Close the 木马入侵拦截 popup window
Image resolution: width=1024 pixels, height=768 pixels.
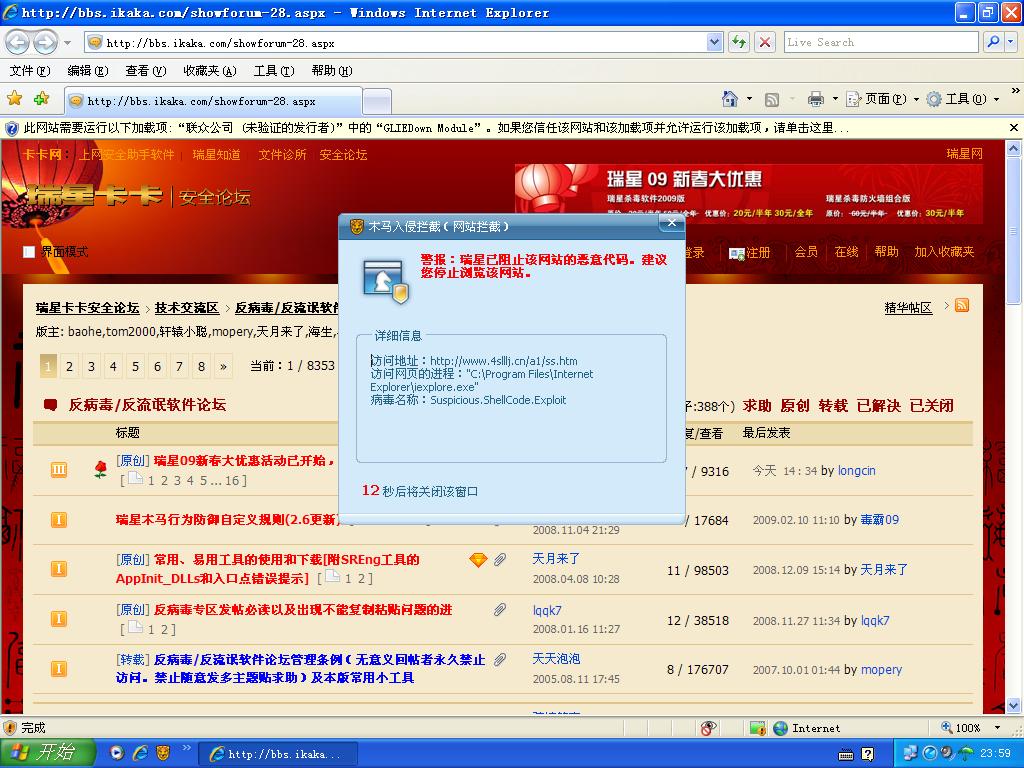671,223
